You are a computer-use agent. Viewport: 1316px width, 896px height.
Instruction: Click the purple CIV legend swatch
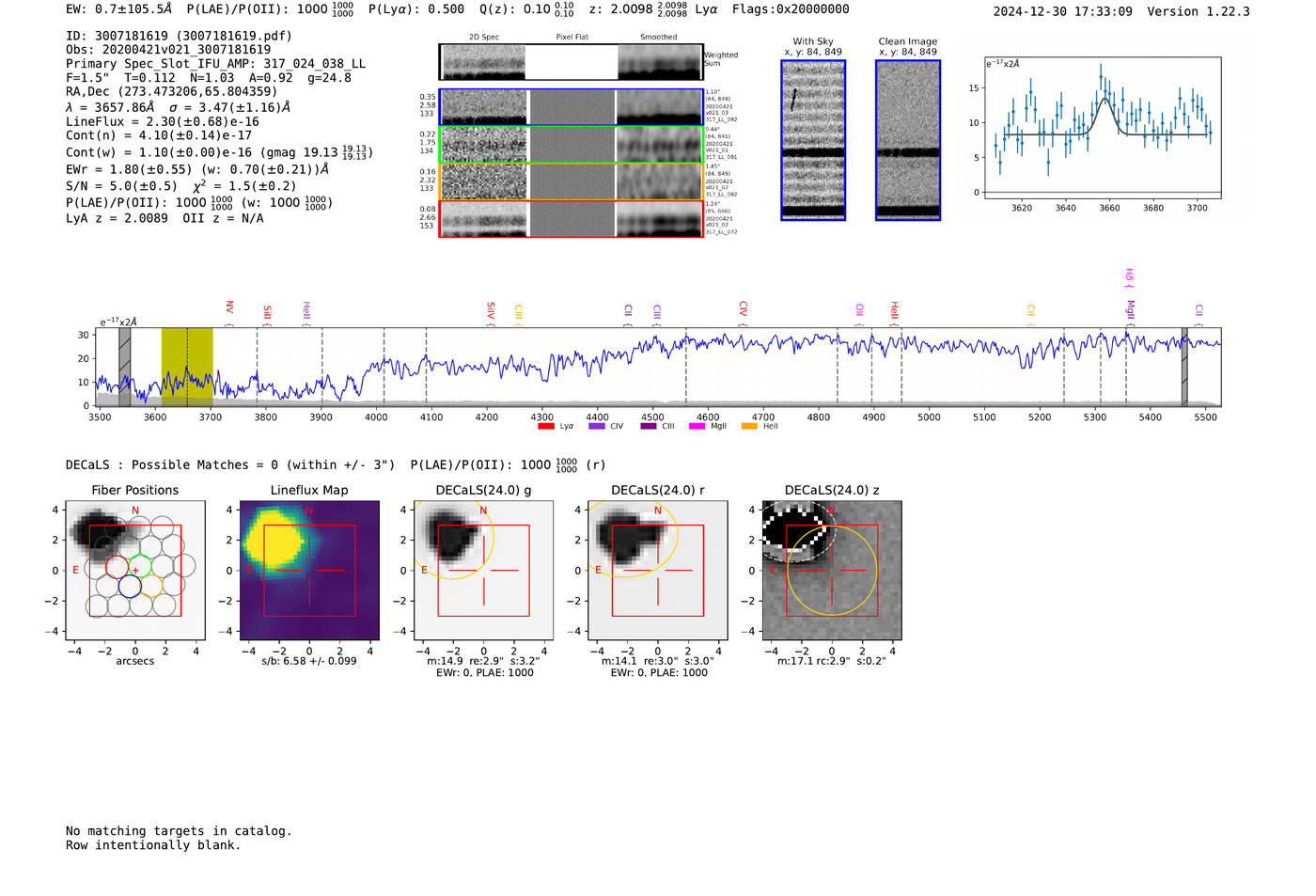click(x=596, y=426)
